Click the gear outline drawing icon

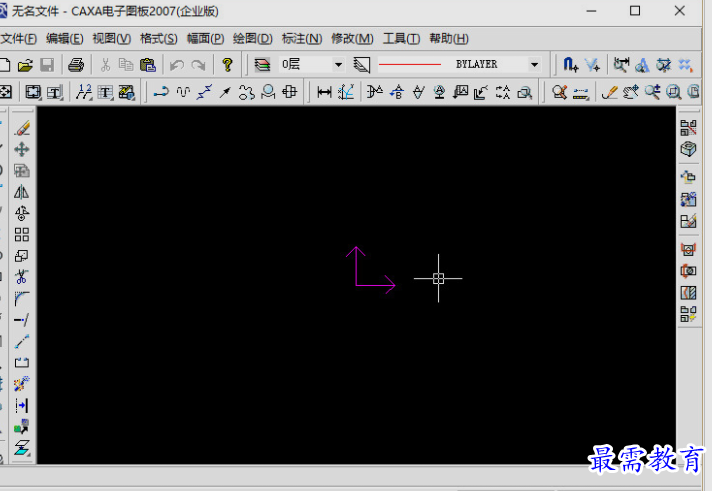coord(247,92)
